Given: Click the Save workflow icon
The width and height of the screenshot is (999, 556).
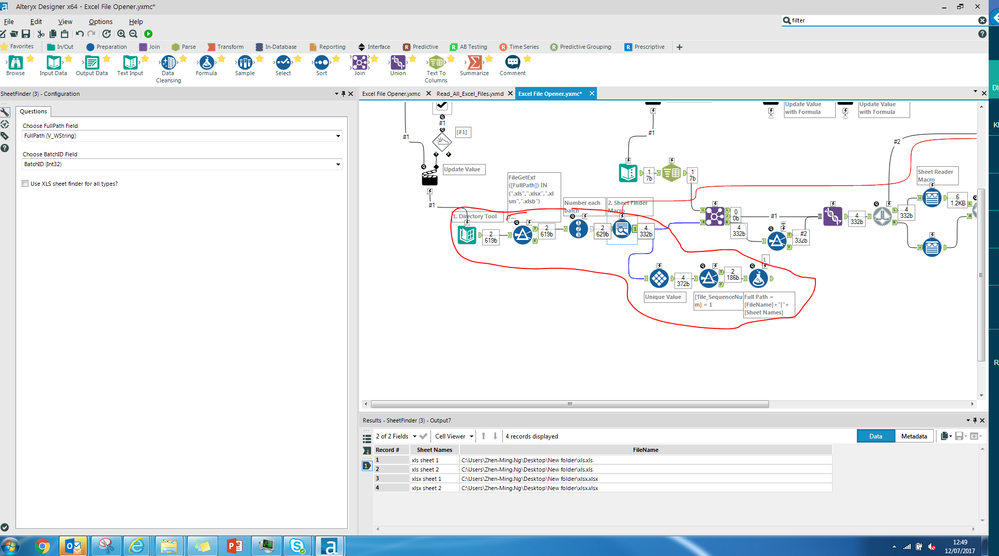Looking at the screenshot, I should pos(25,34).
